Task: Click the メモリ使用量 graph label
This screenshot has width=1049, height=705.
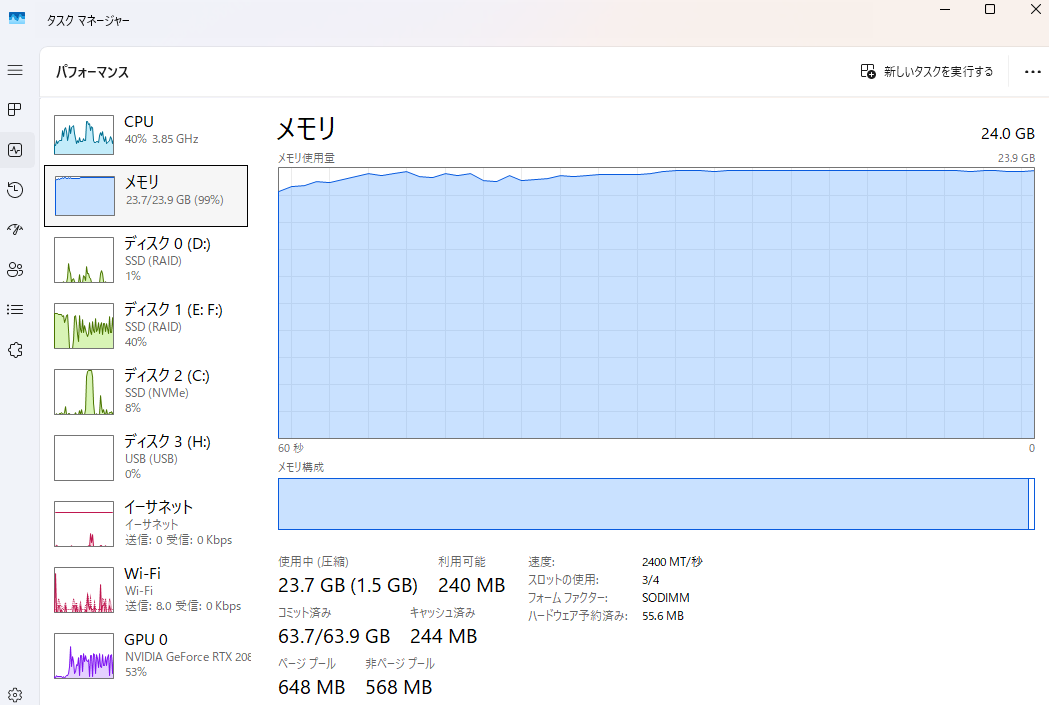Action: pyautogui.click(x=306, y=158)
